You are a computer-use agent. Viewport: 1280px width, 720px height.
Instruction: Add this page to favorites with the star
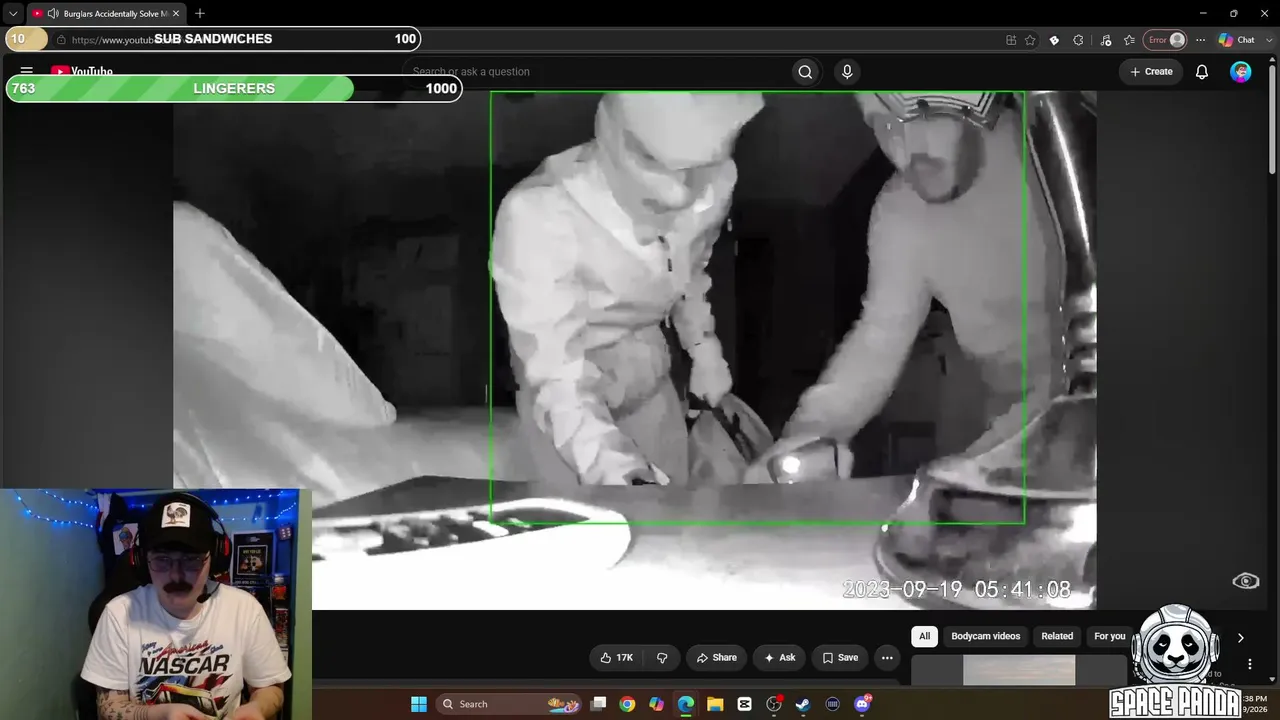coord(1030,40)
